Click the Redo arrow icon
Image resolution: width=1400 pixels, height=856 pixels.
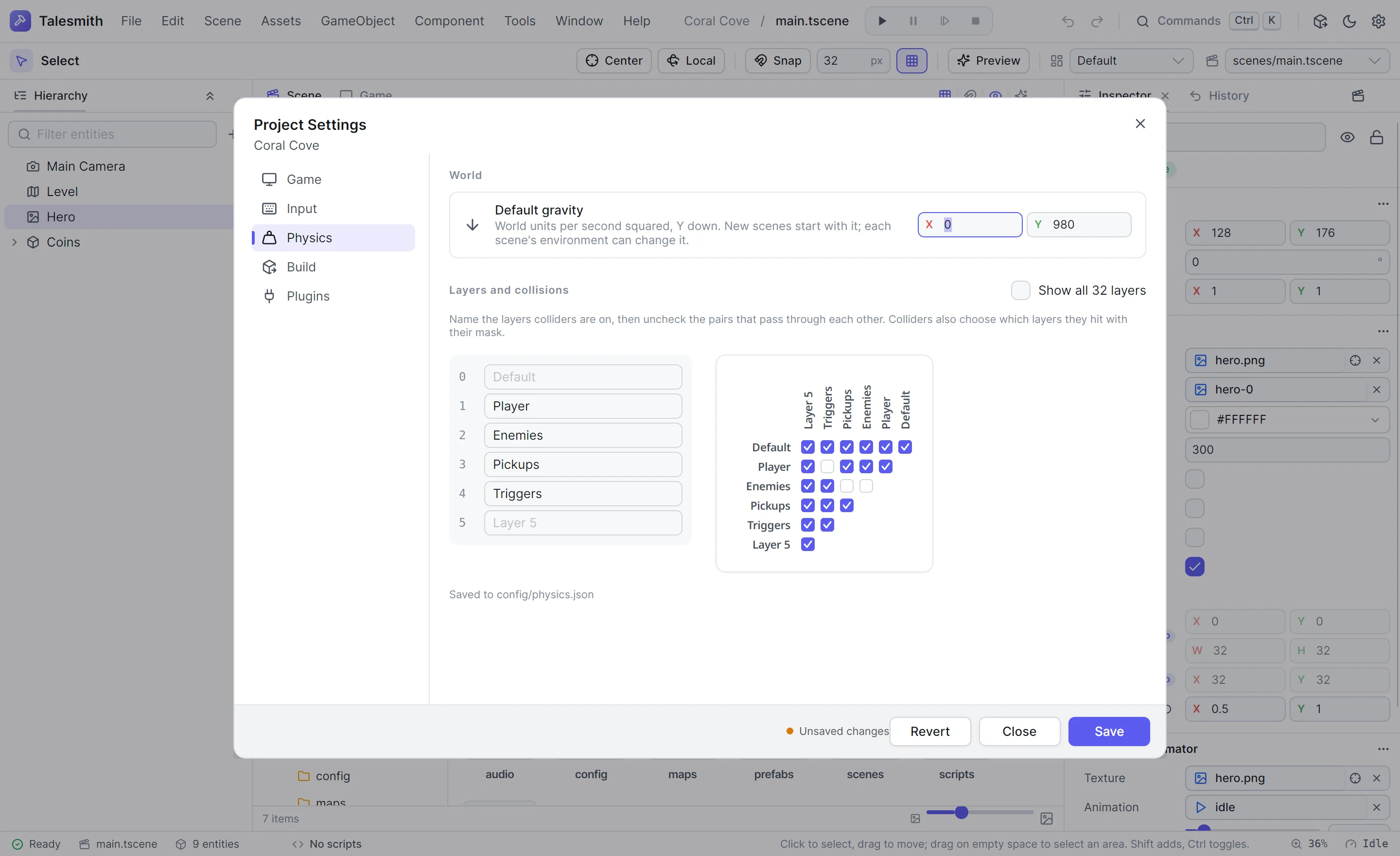tap(1097, 21)
